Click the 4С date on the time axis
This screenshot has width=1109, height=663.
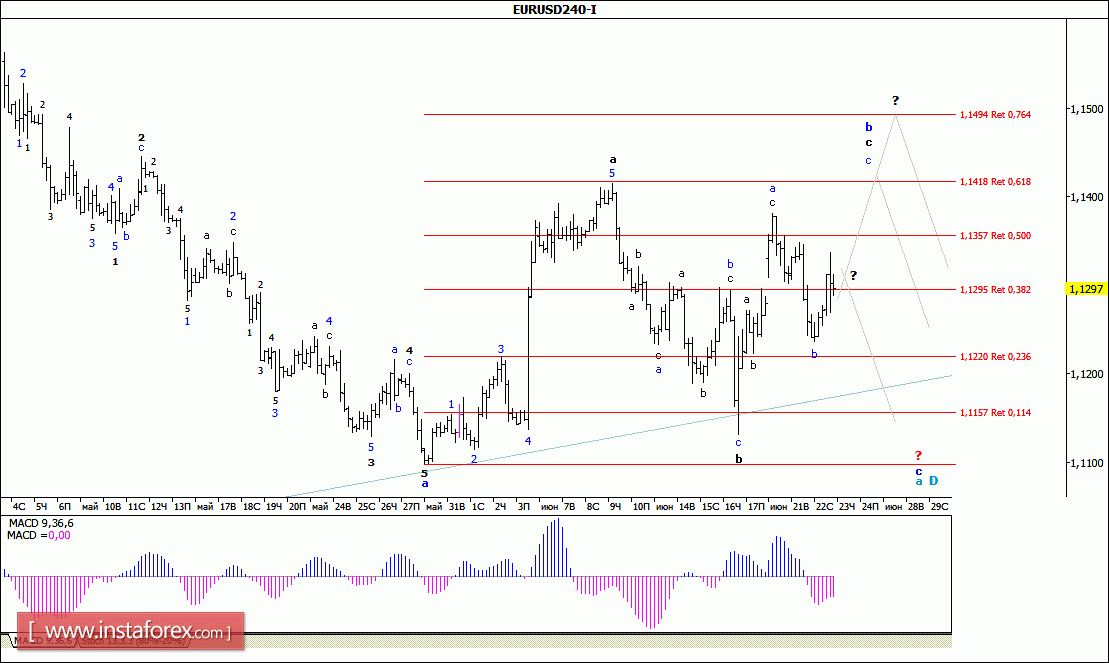click(x=19, y=507)
